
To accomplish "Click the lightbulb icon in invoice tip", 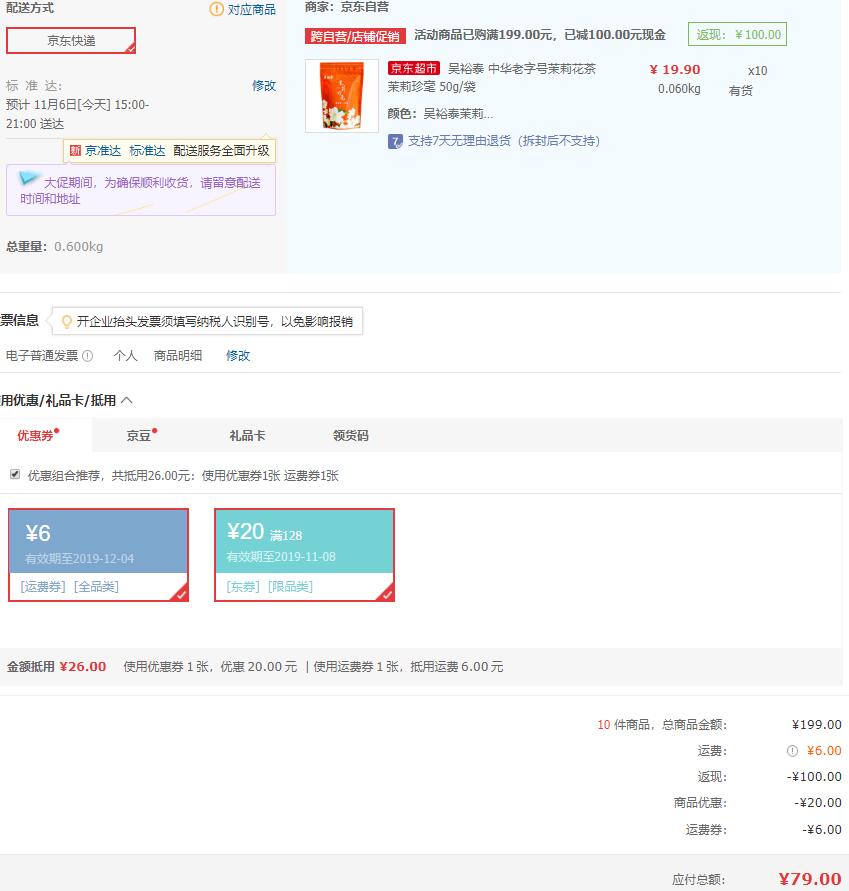I will [66, 322].
